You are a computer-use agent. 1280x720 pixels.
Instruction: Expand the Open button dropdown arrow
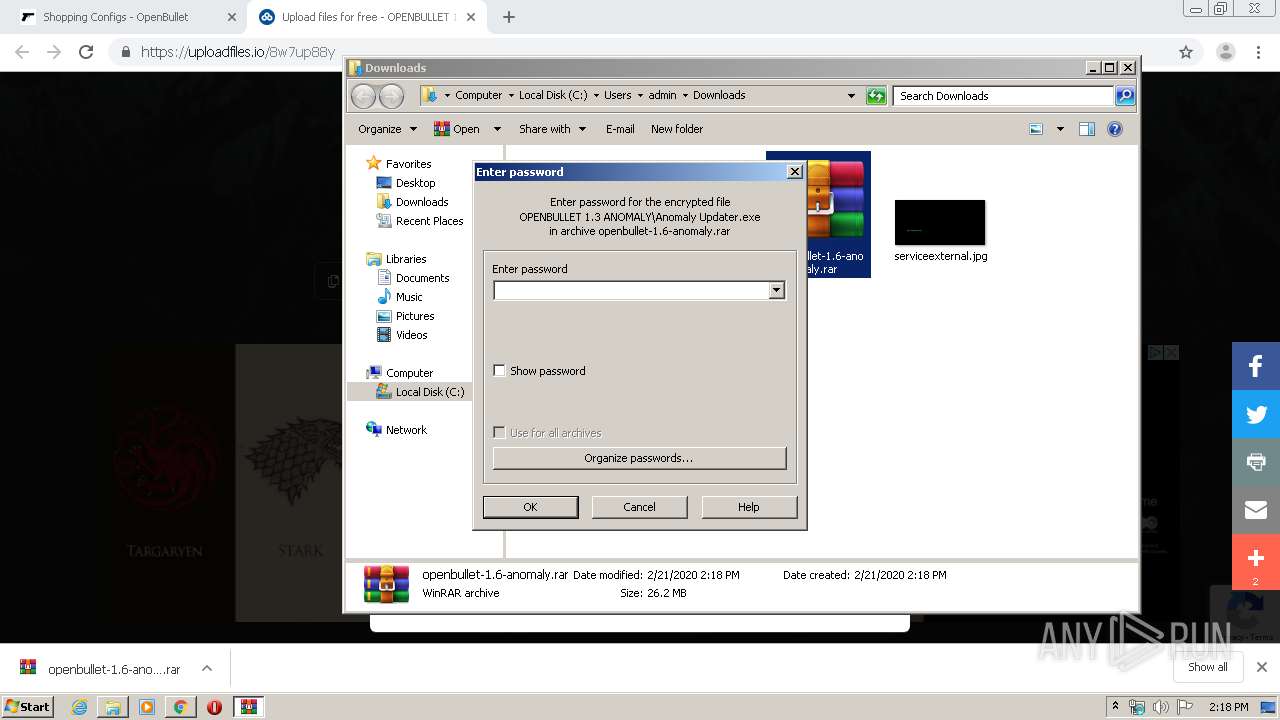tap(497, 129)
